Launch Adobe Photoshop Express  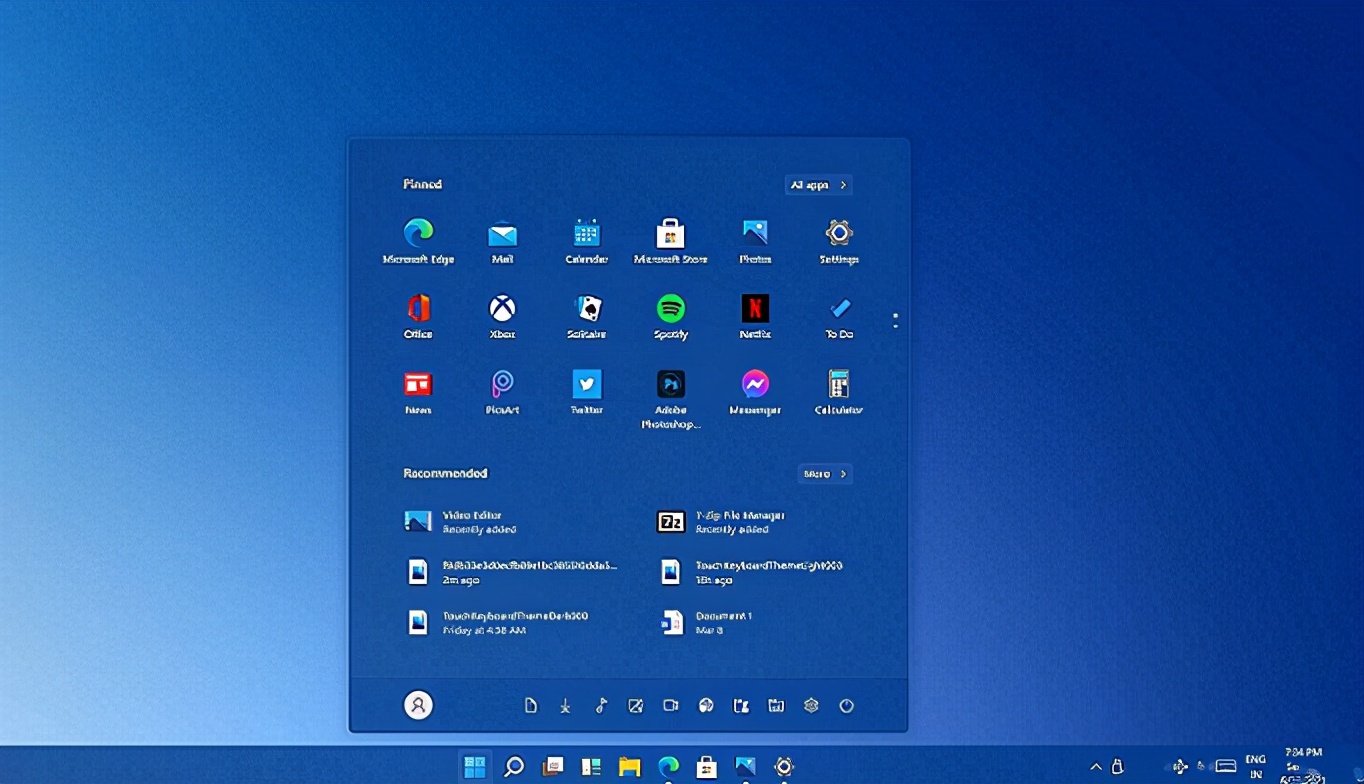(670, 399)
